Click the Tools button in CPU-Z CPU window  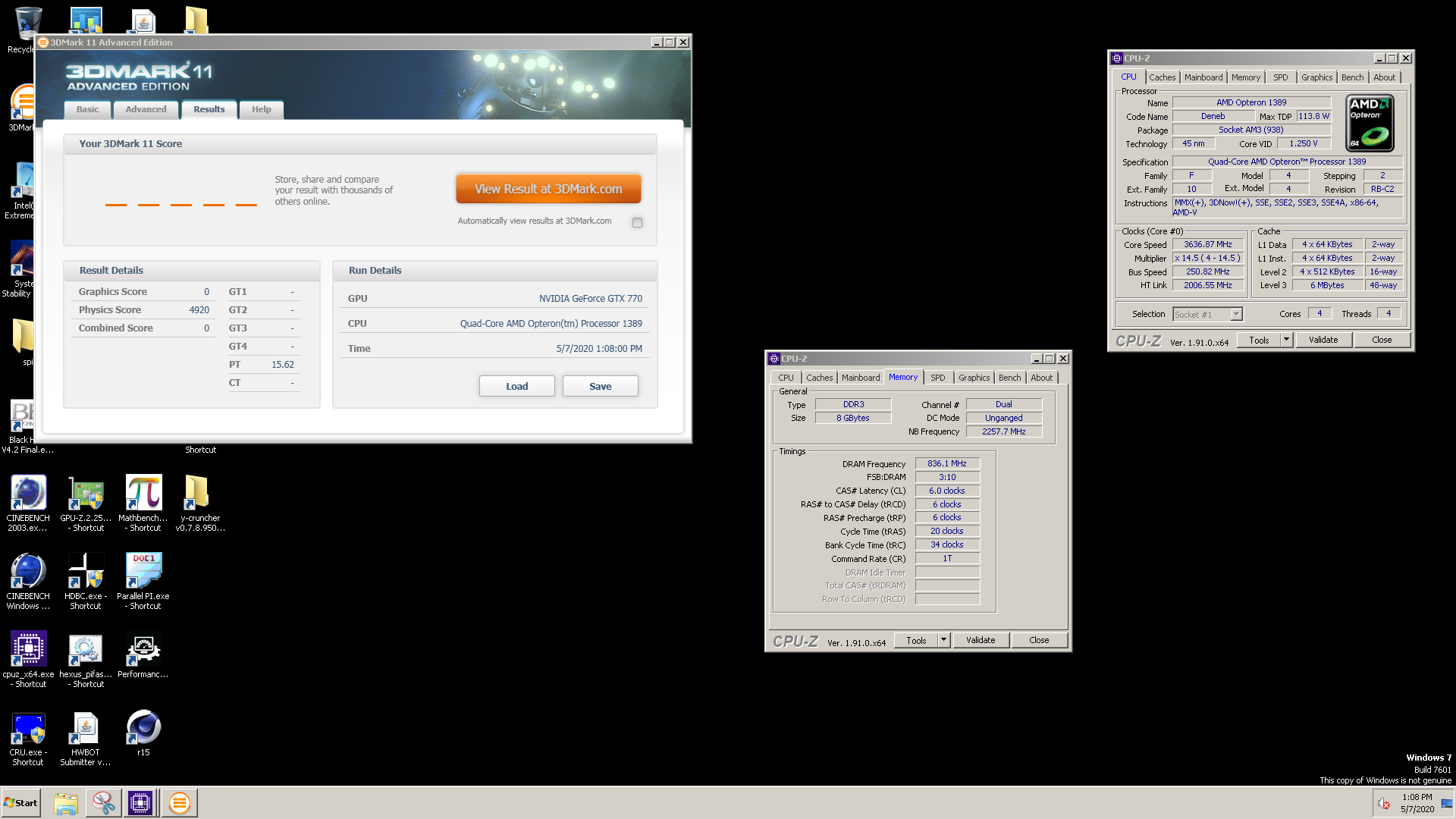click(x=1259, y=340)
